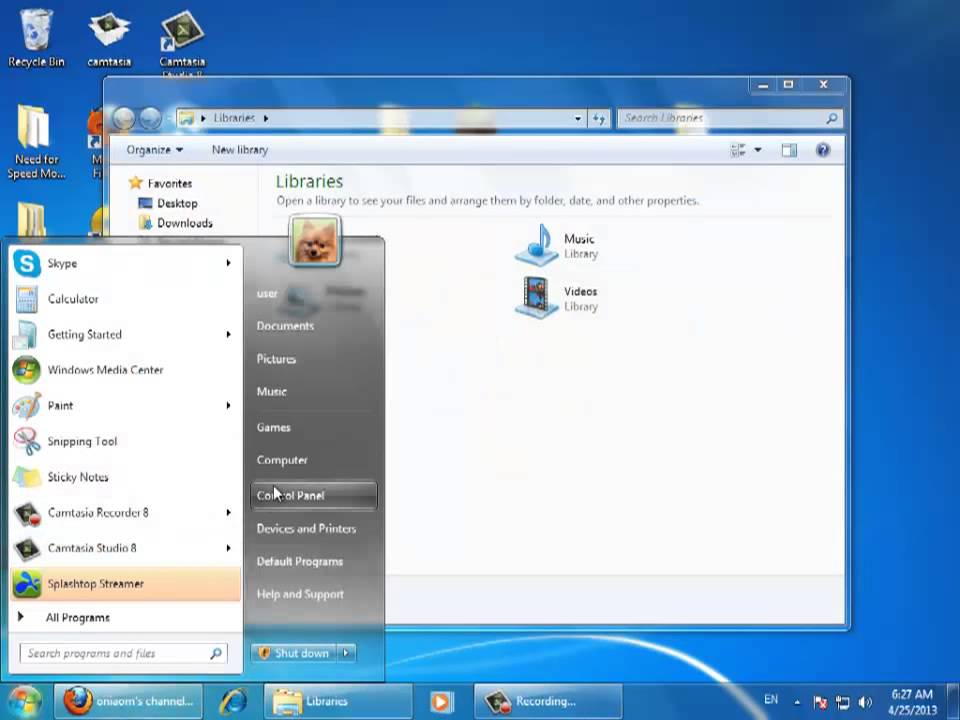
Task: Click the volume icon in system tray
Action: [864, 702]
